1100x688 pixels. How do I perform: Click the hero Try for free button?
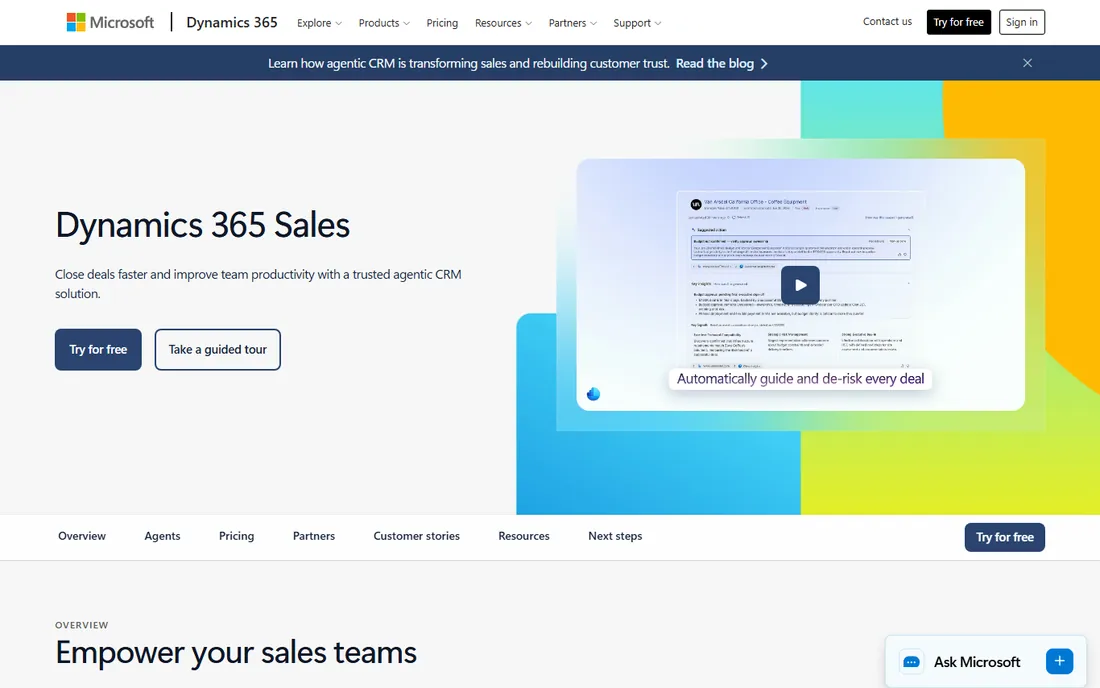[98, 349]
